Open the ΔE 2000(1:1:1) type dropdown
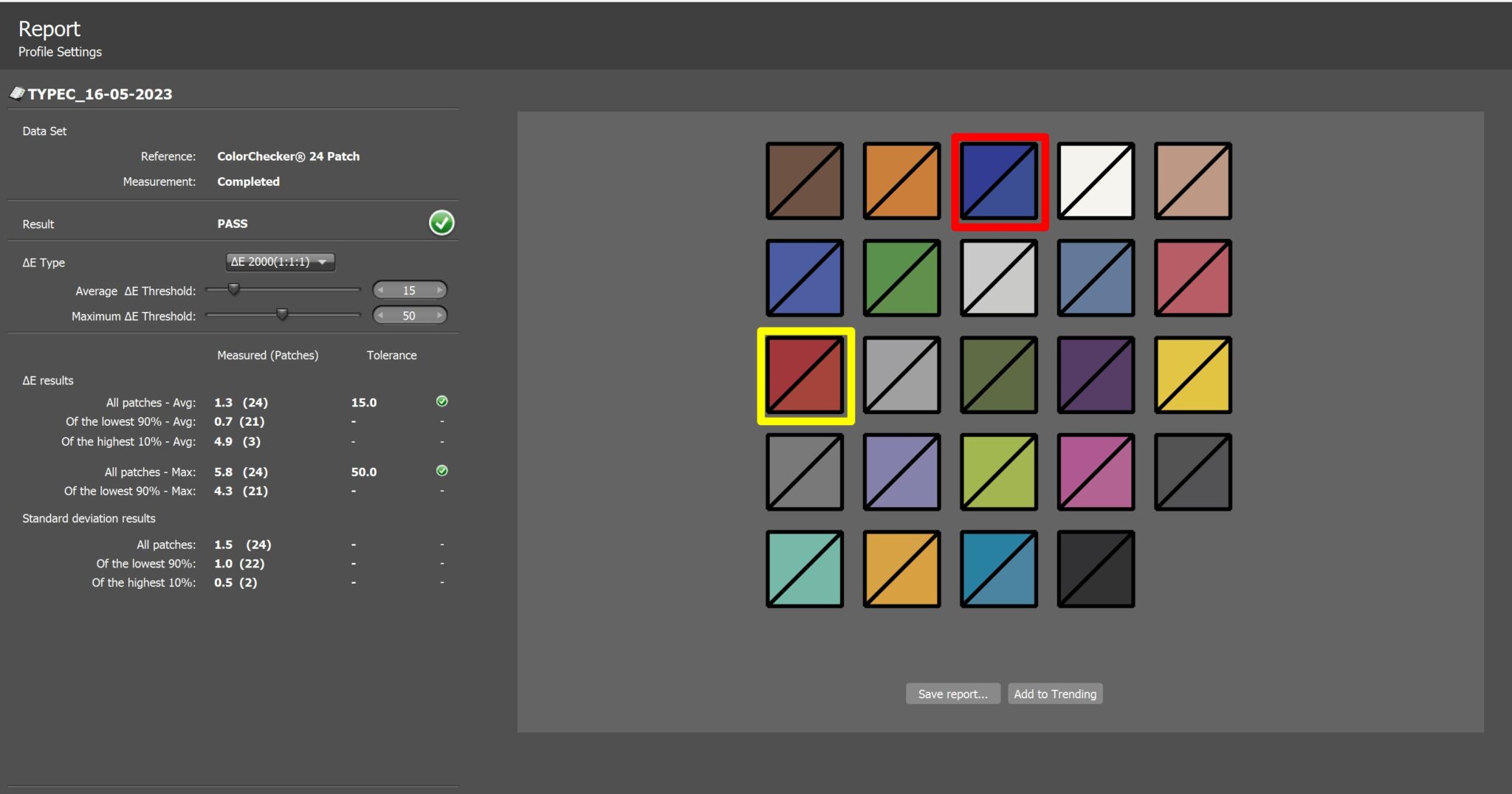 tap(279, 262)
